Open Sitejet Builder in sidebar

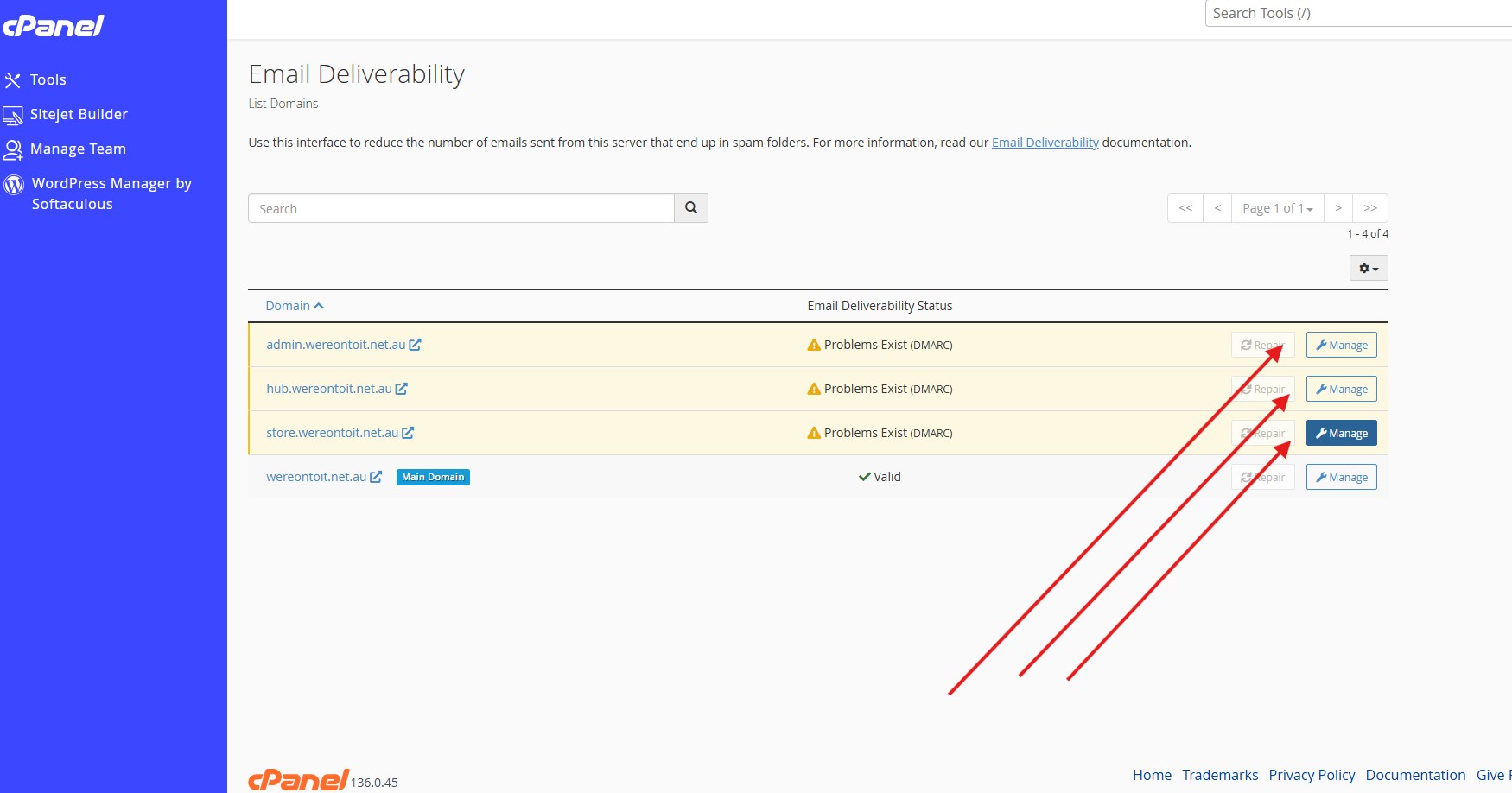point(79,114)
